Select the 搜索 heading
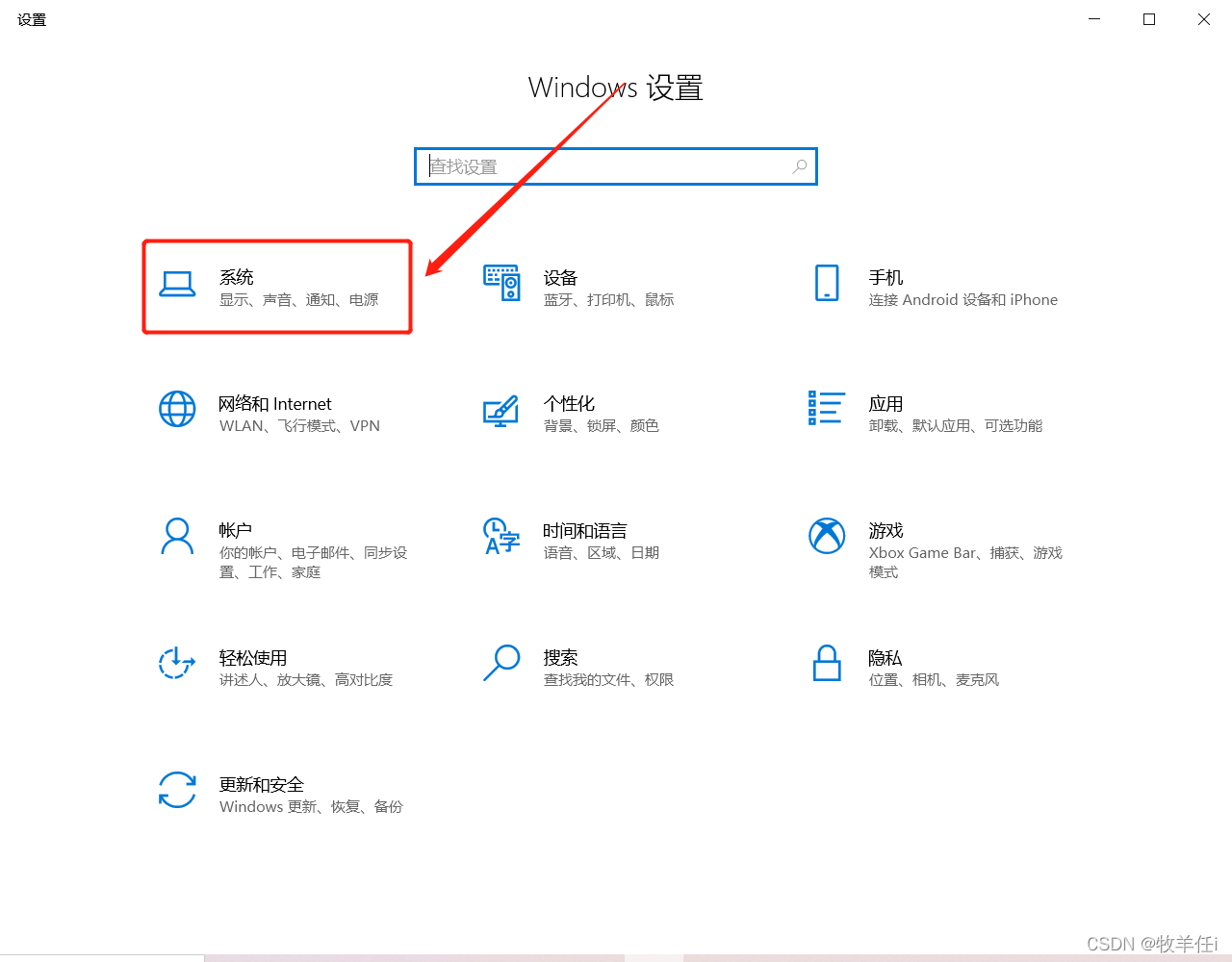Screen dimensions: 1232x962 (560, 657)
